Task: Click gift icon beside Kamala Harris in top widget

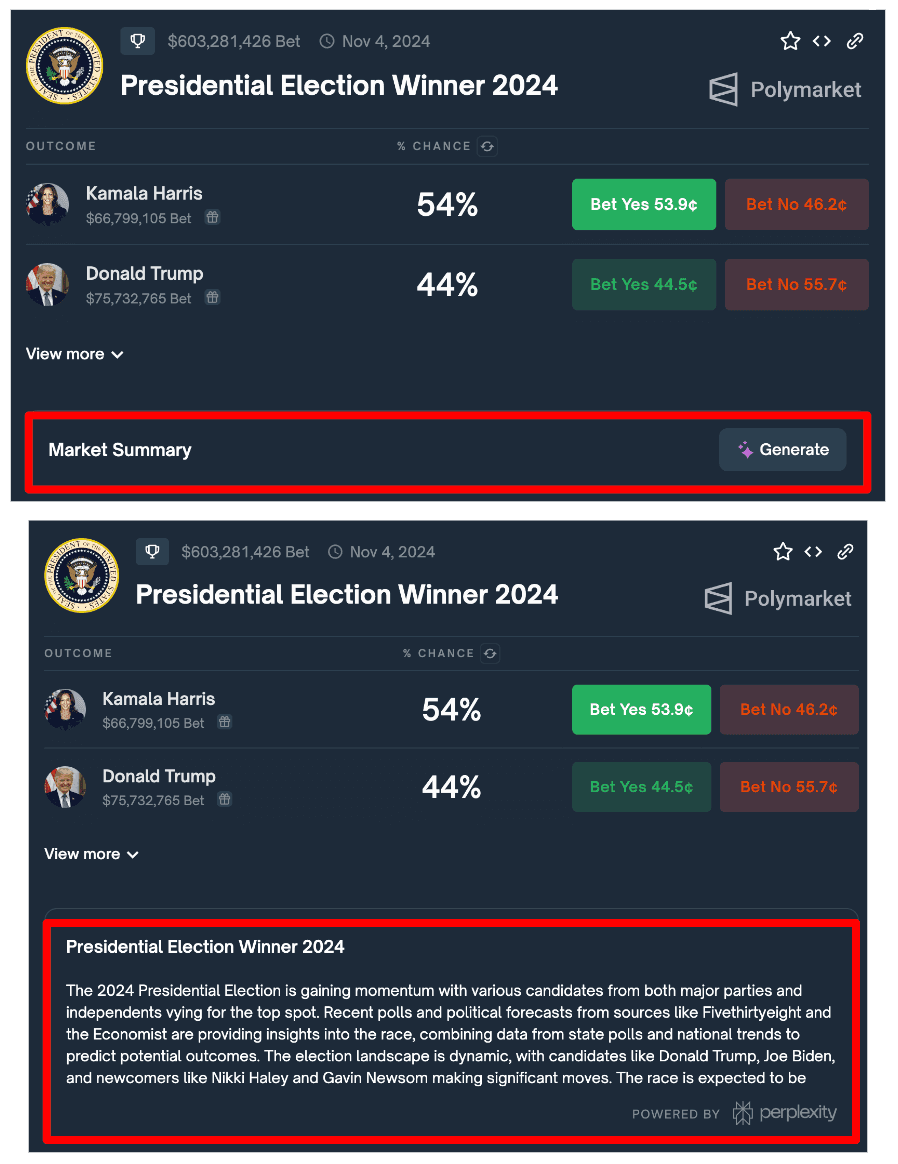Action: tap(212, 218)
